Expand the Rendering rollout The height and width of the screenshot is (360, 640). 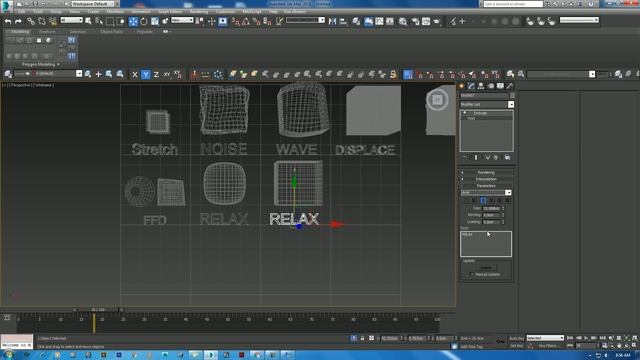point(486,172)
